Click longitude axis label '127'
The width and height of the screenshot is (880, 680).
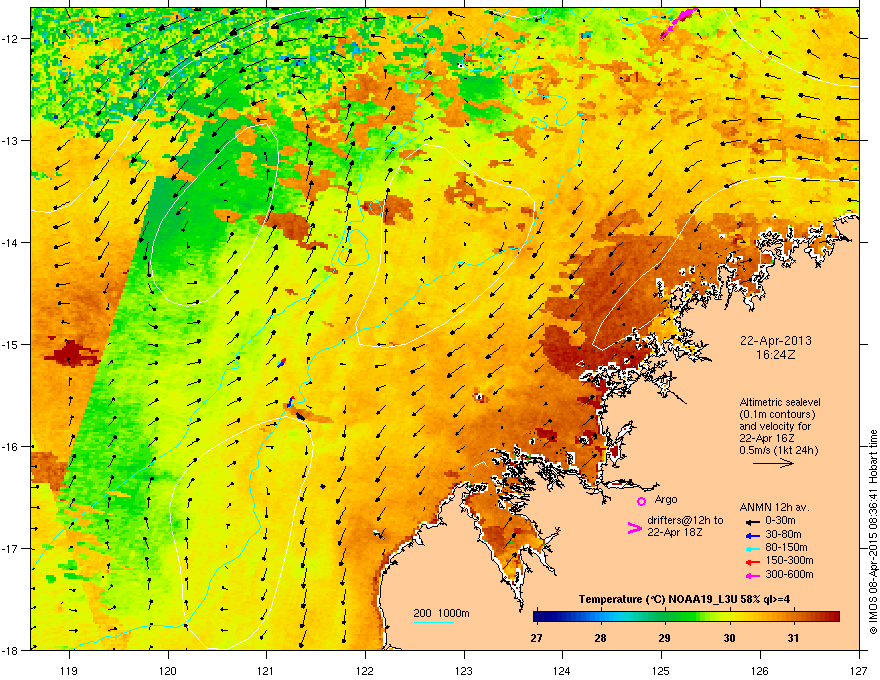click(x=859, y=671)
